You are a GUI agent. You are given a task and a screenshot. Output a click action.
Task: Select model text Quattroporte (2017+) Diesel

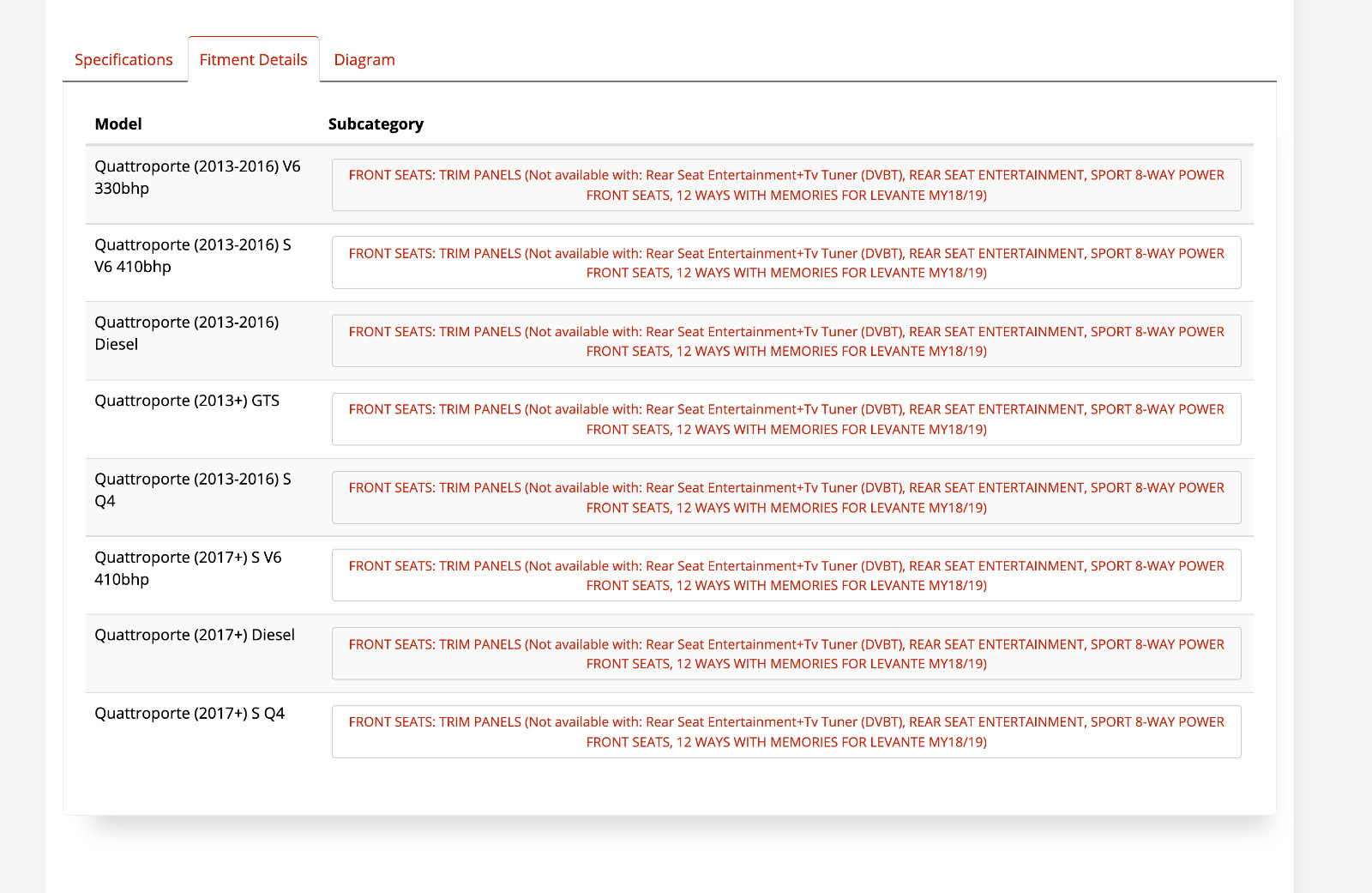click(195, 635)
